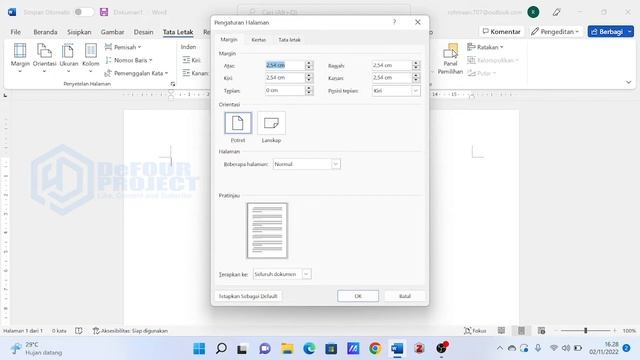Click Tetapkan Sebagai Default button
Screen dimensions: 640x360
click(248, 296)
